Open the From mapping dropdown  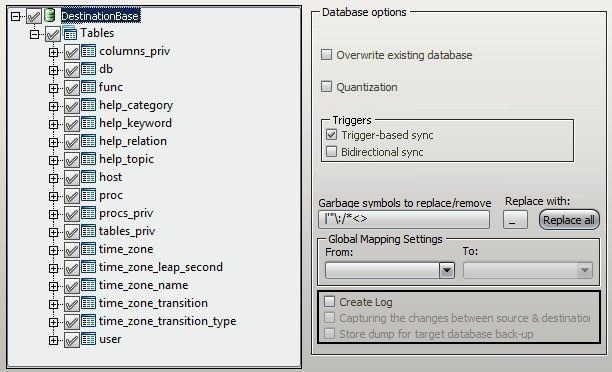click(447, 270)
